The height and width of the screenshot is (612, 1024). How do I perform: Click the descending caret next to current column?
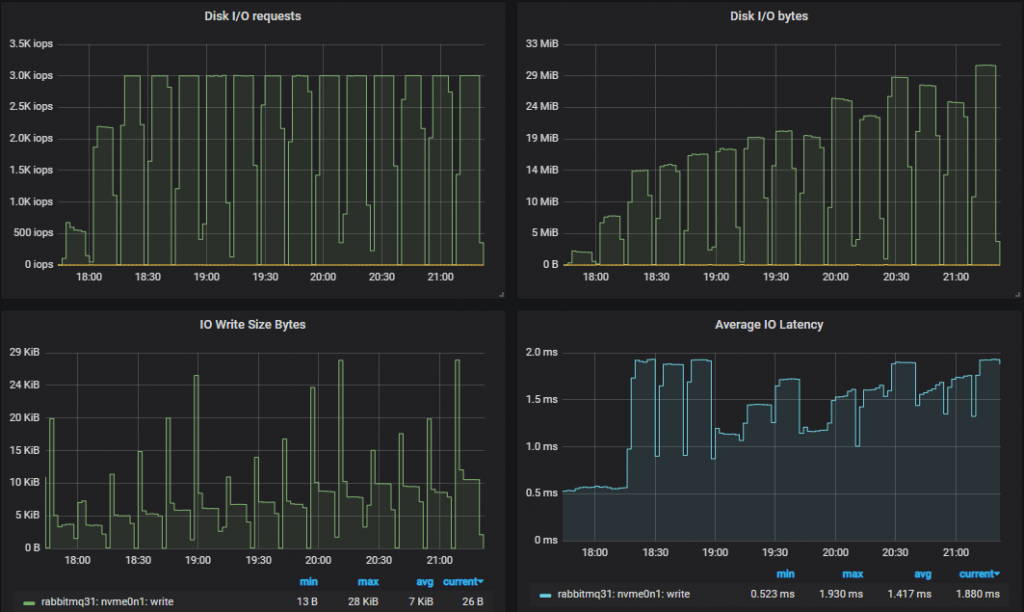[479, 581]
